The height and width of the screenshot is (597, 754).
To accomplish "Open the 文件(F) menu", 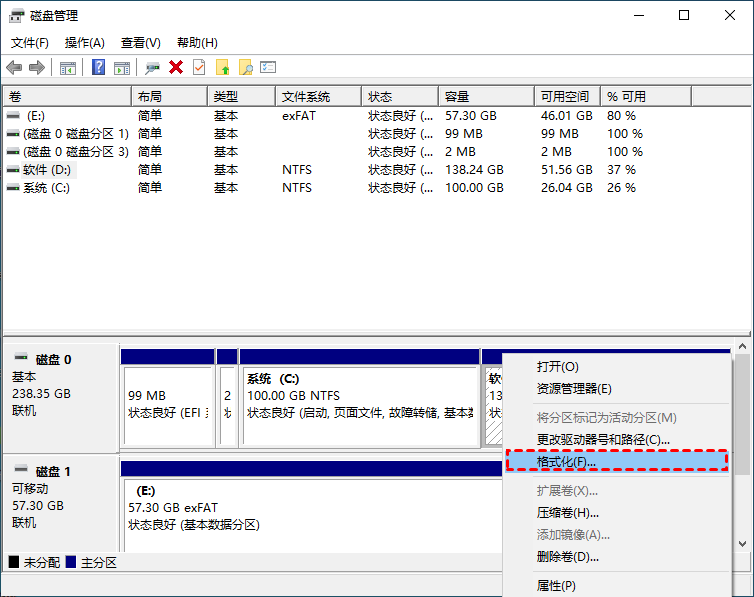I will (x=30, y=43).
